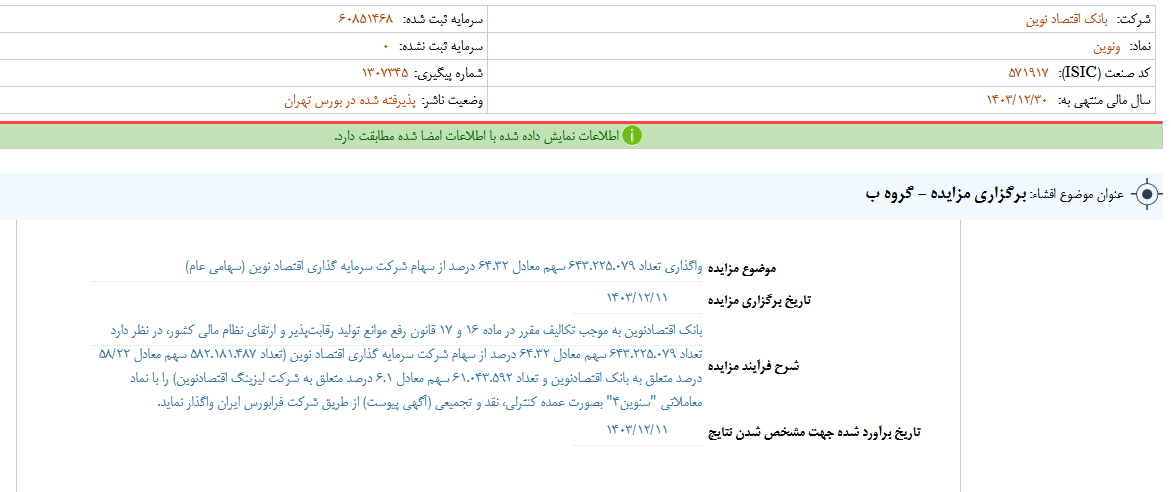
Task: Select publisher status پذیرفته شده در بورس تهران
Action: tap(350, 99)
